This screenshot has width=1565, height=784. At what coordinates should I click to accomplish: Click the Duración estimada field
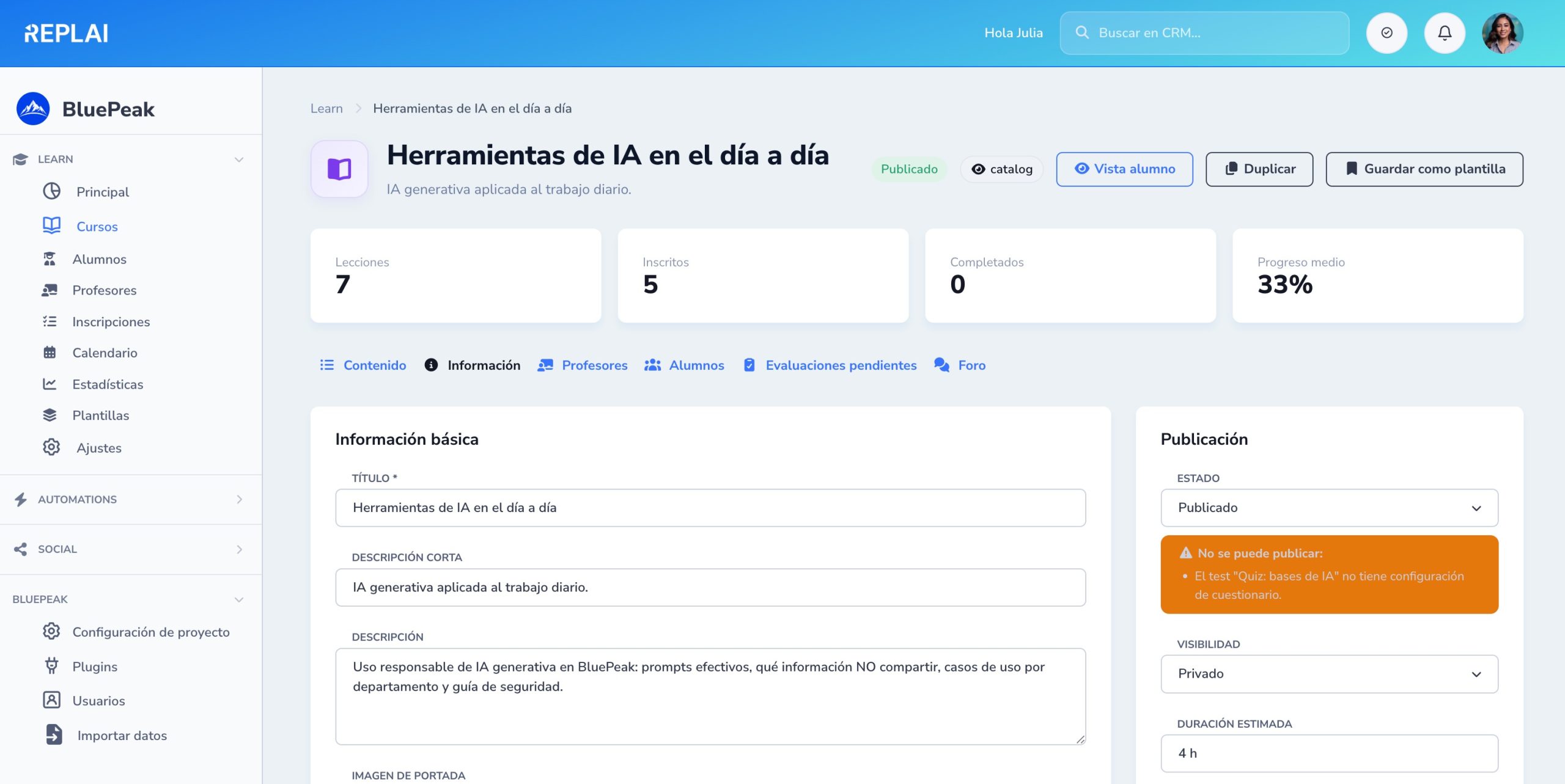click(x=1329, y=753)
